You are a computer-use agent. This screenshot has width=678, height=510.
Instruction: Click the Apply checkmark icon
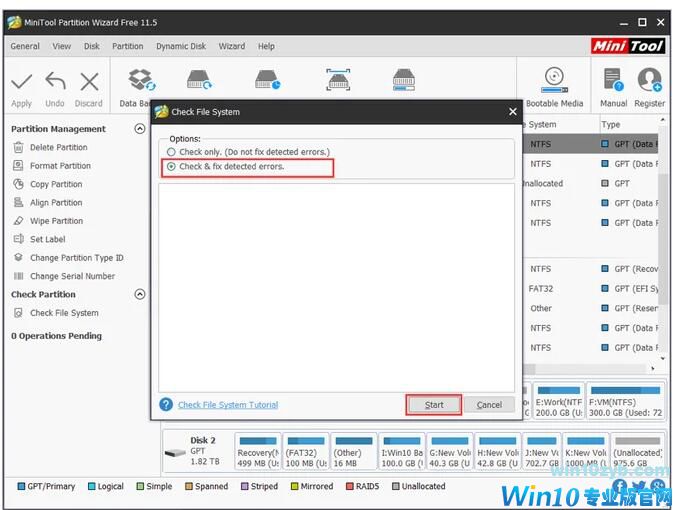pos(21,81)
